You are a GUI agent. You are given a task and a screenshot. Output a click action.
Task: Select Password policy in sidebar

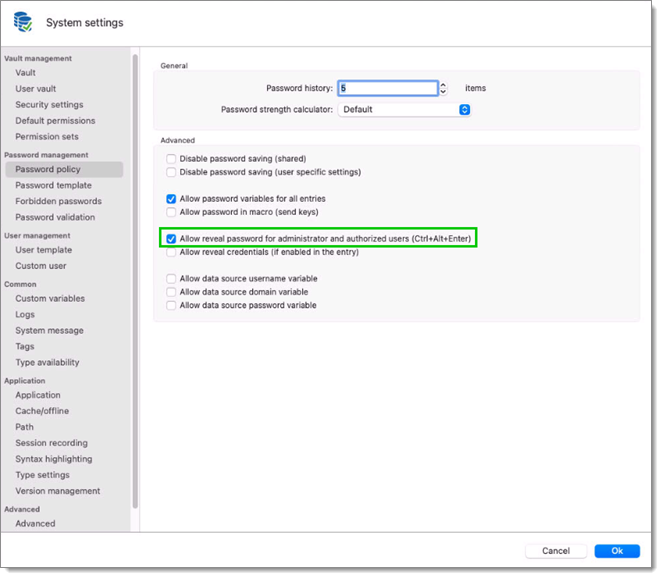64,169
